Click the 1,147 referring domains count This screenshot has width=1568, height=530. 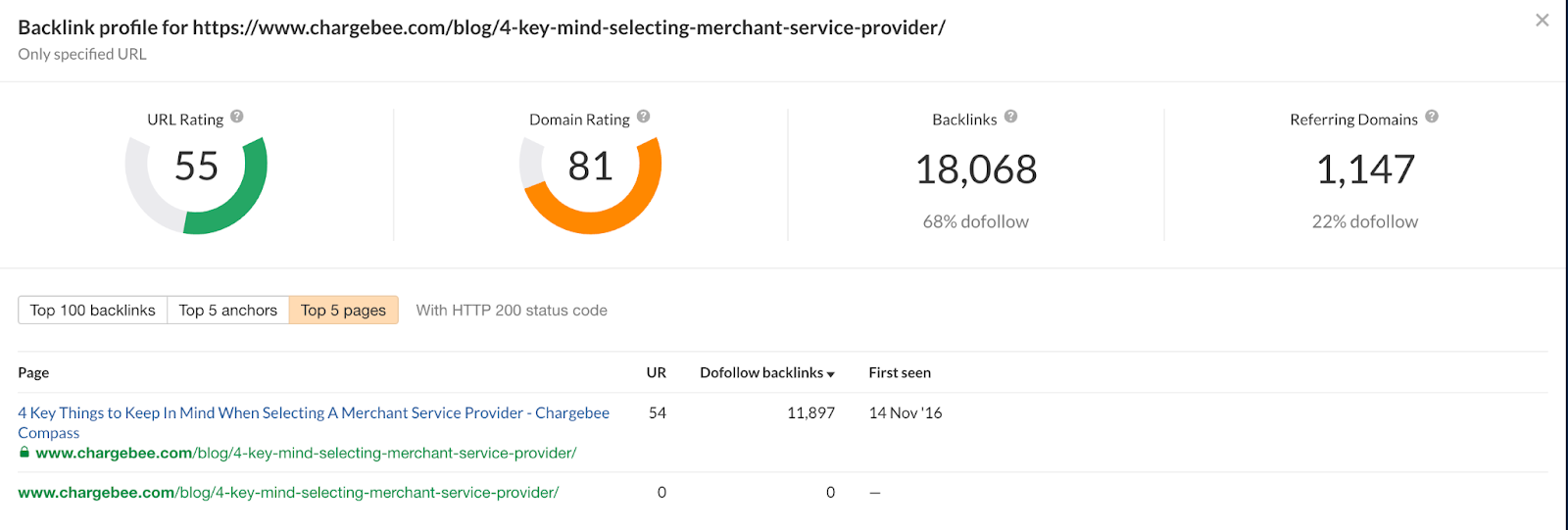(x=1365, y=169)
